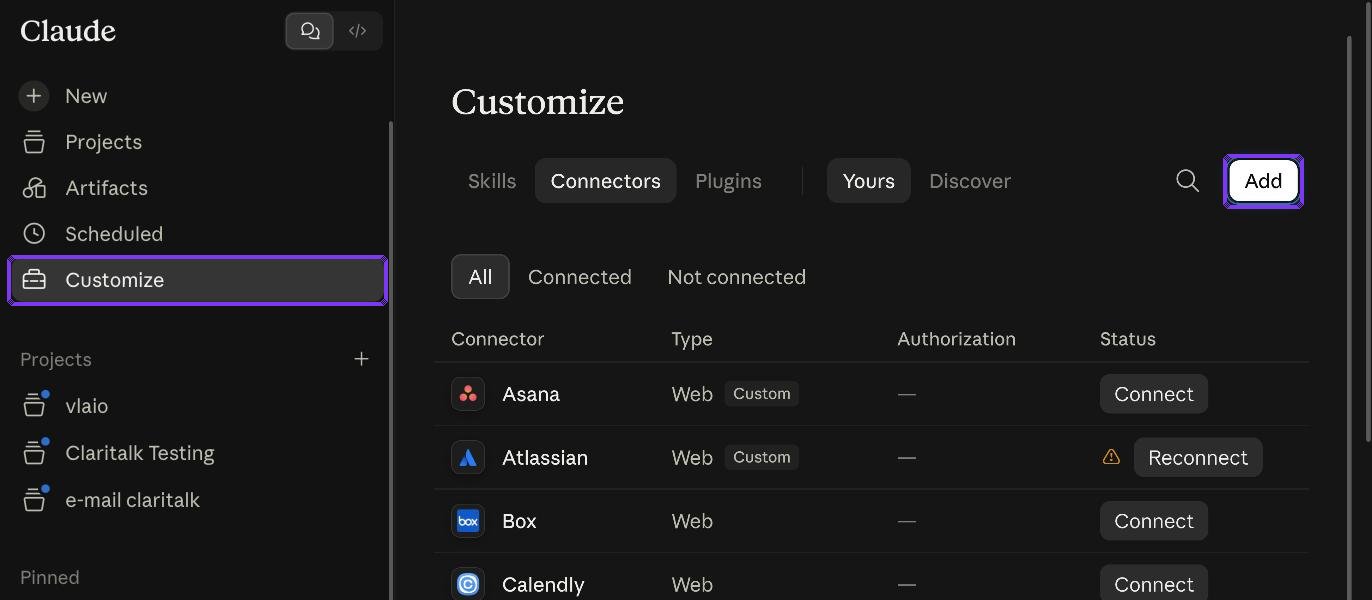Click the Calendly connector name
The width and height of the screenshot is (1372, 600).
point(543,584)
